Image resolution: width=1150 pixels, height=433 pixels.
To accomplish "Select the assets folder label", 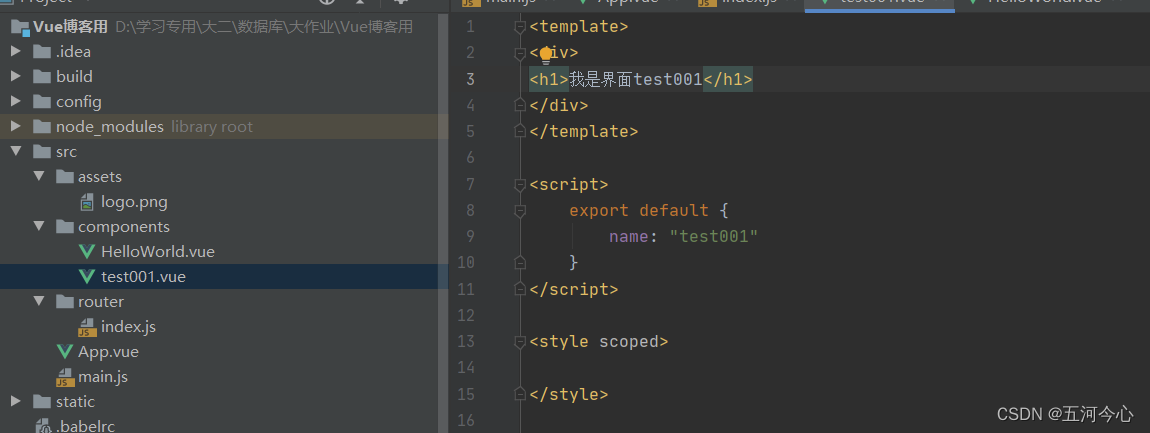I will point(100,177).
